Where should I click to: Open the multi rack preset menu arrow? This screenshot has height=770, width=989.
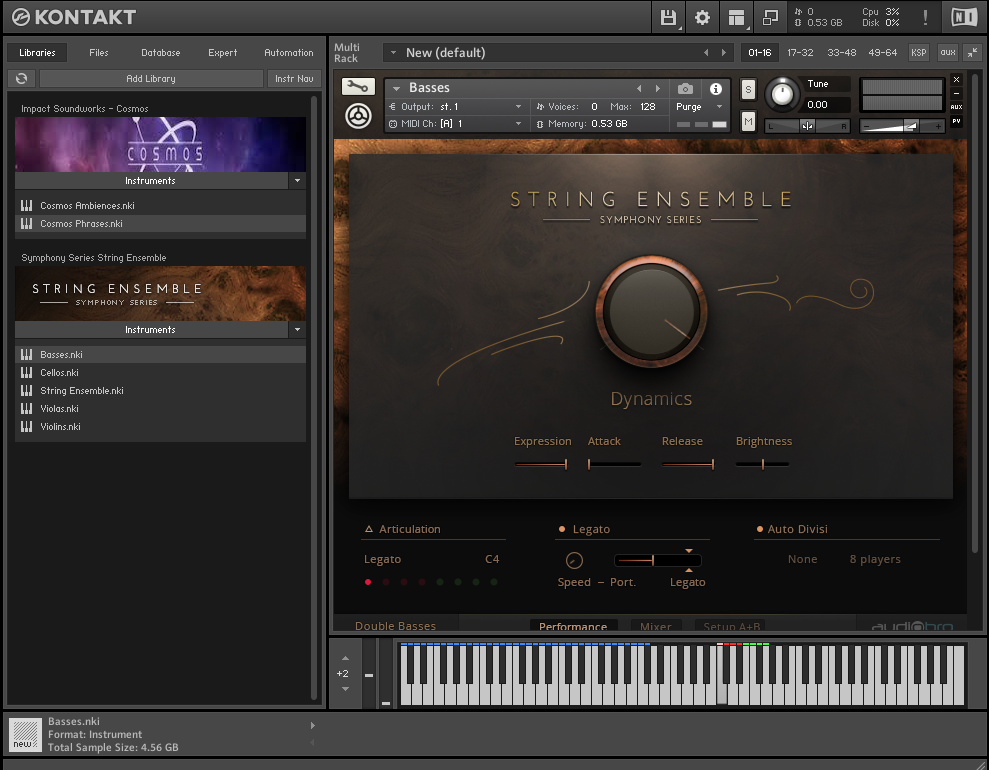393,53
